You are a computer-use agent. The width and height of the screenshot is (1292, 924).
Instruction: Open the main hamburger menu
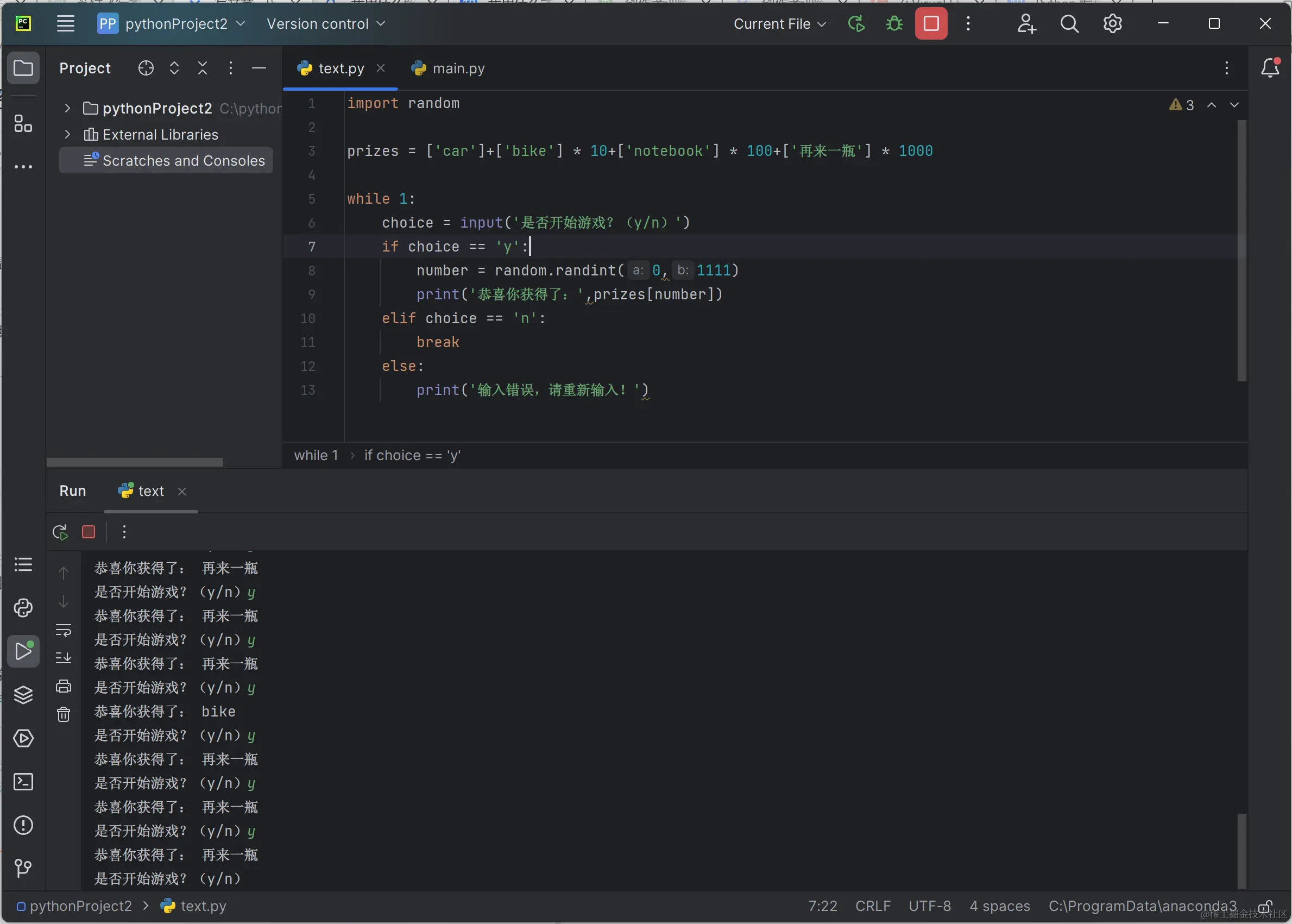(66, 24)
